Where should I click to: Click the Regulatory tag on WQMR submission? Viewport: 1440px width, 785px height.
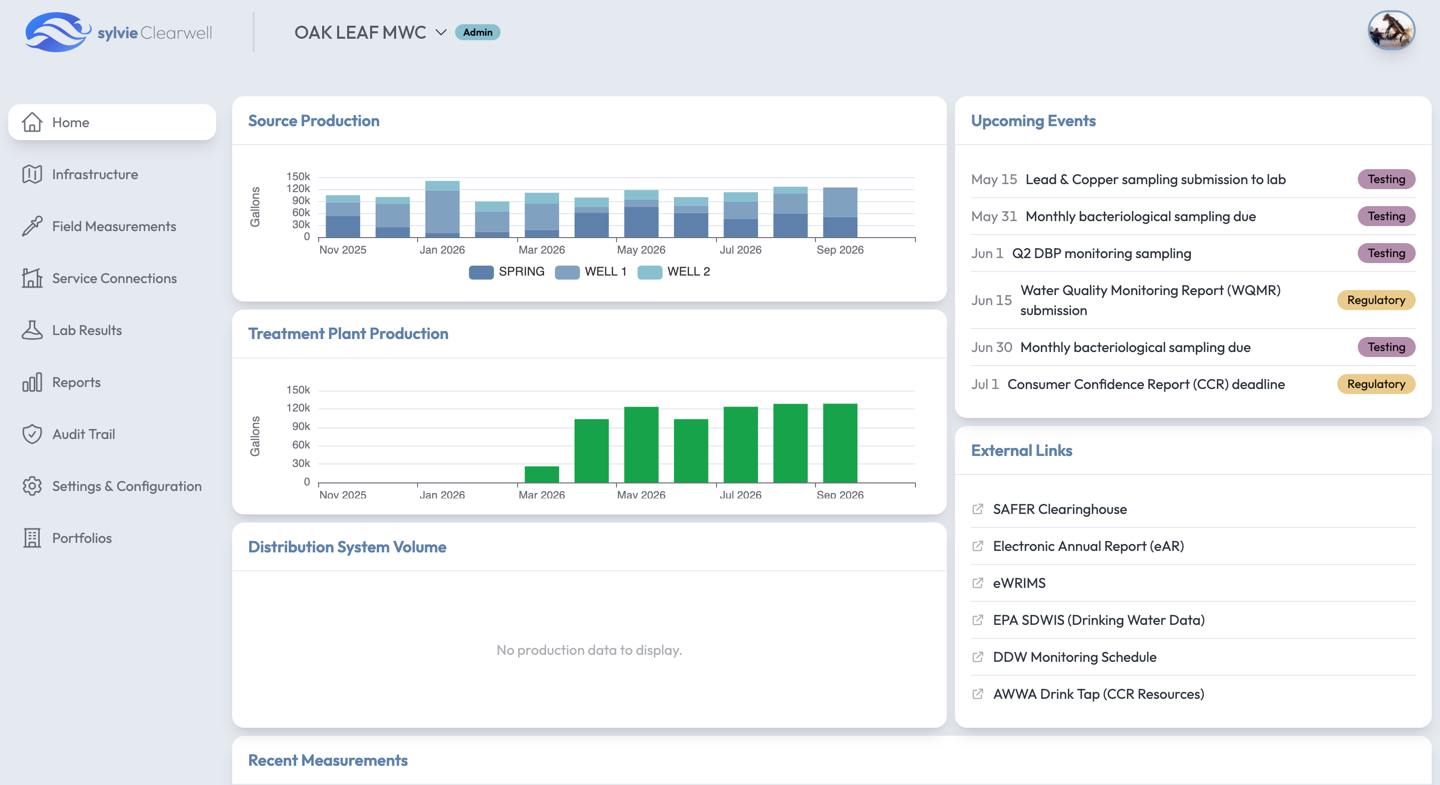pos(1376,300)
